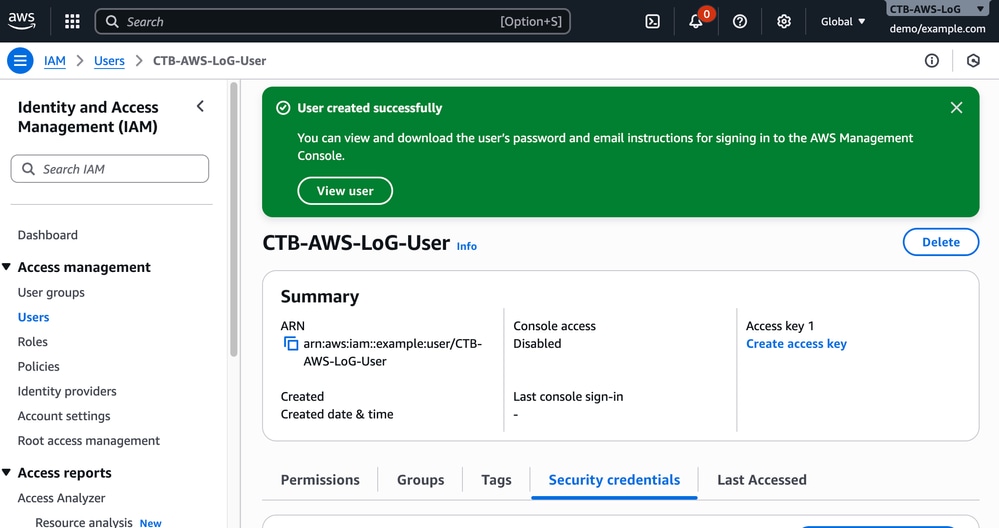Dismiss the success banner
Screen dimensions: 999x528
click(x=956, y=108)
